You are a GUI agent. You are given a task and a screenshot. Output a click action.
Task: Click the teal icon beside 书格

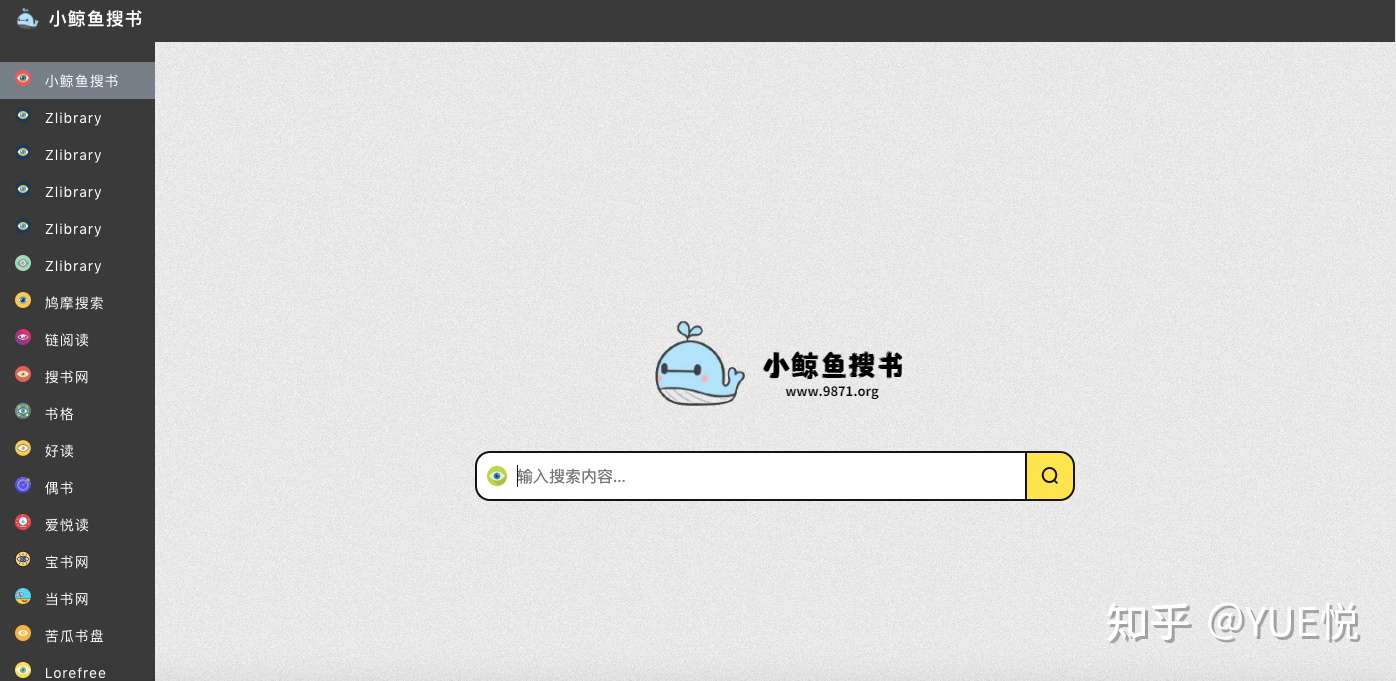tap(23, 411)
